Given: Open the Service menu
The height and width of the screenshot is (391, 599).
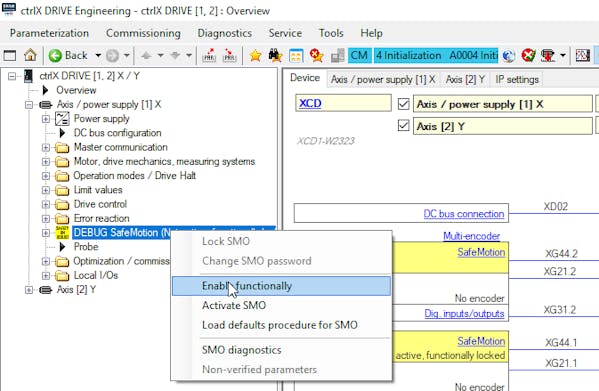Looking at the screenshot, I should click(285, 33).
